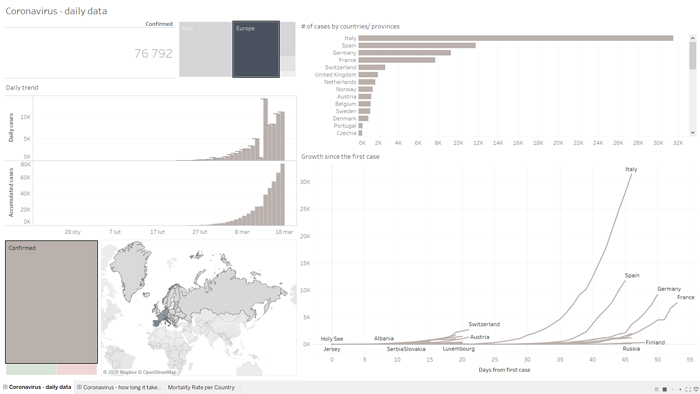Select the Switzerland bar in the cases chart
This screenshot has width=700, height=394.
(x=371, y=67)
